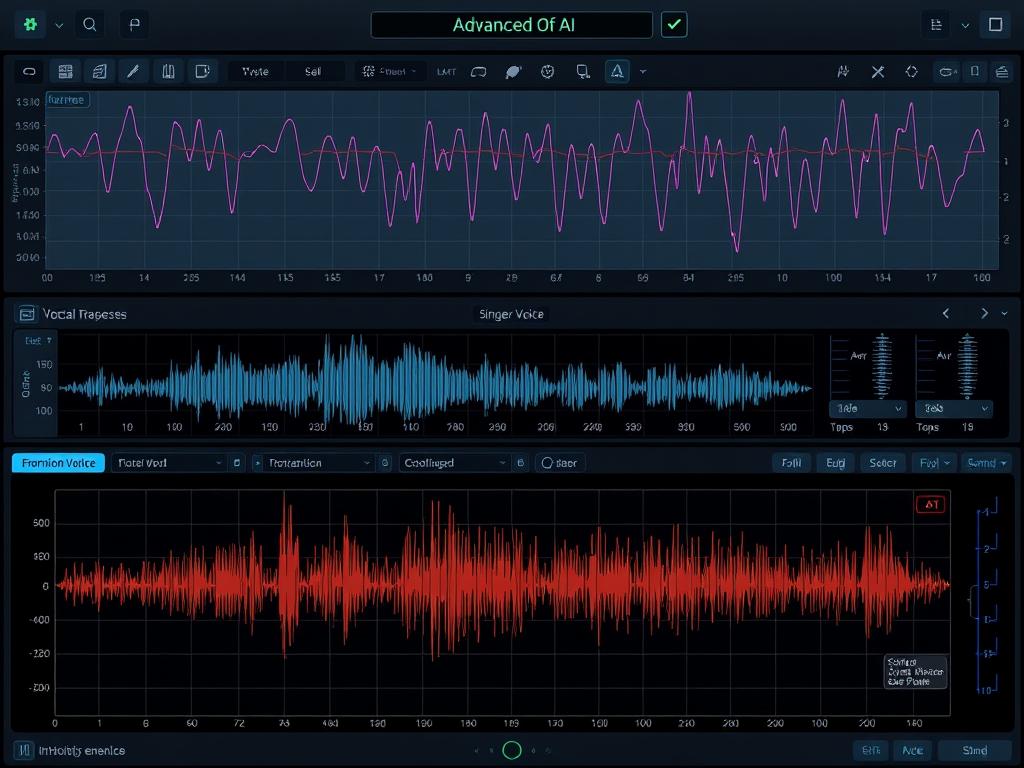Image resolution: width=1024 pixels, height=768 pixels.
Task: Expand the arrow next to the triangle tool
Action: [643, 72]
